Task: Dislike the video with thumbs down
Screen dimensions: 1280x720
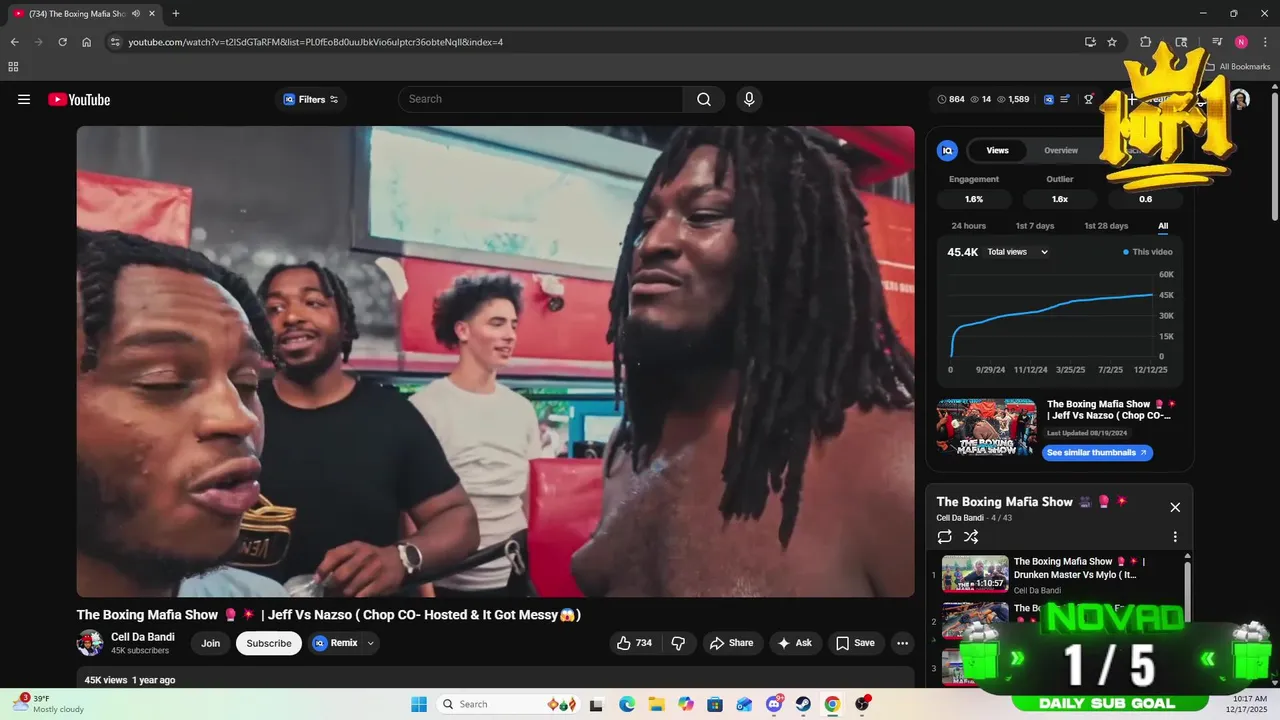Action: tap(678, 643)
